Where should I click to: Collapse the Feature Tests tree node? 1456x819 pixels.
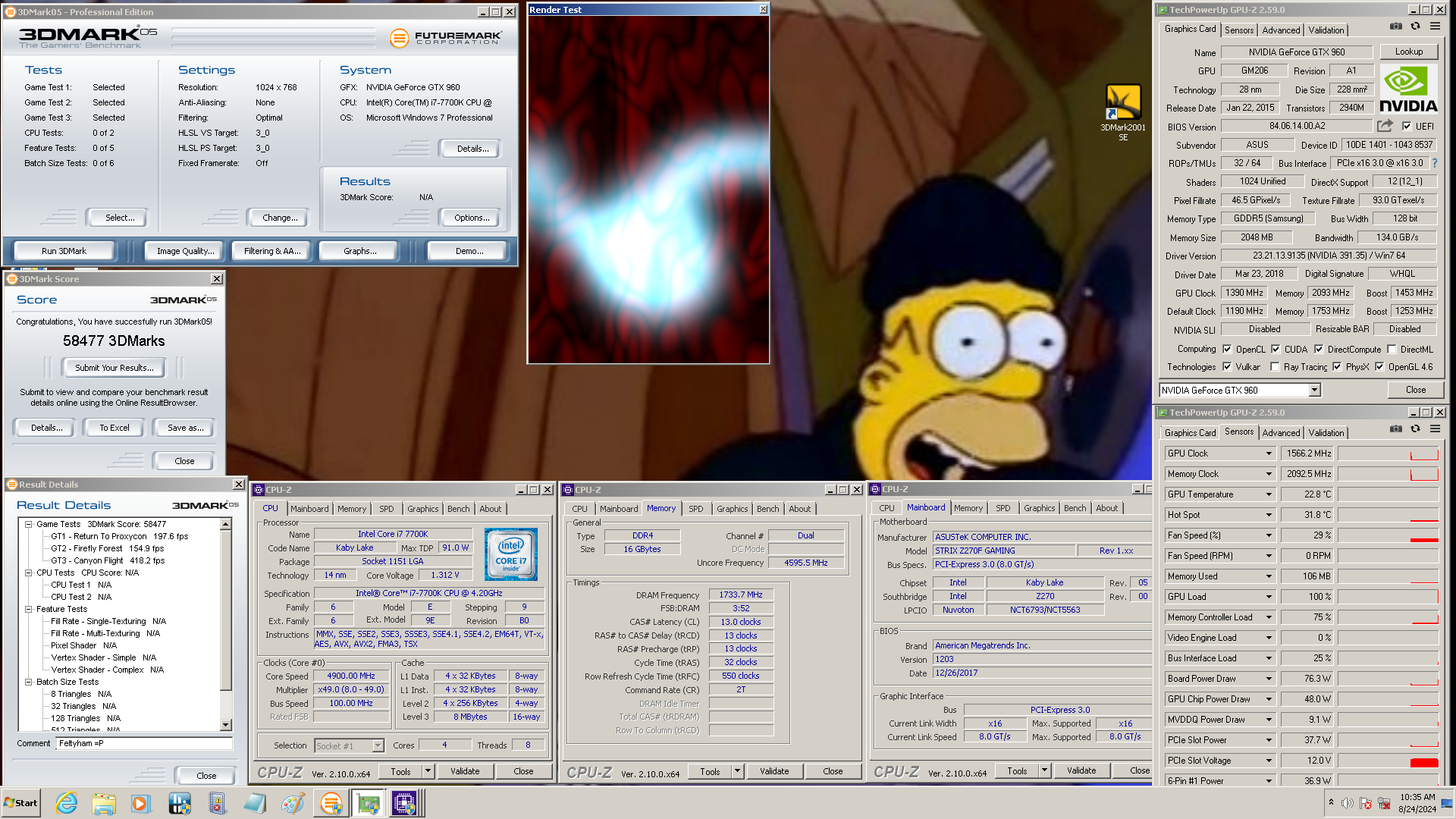28,609
